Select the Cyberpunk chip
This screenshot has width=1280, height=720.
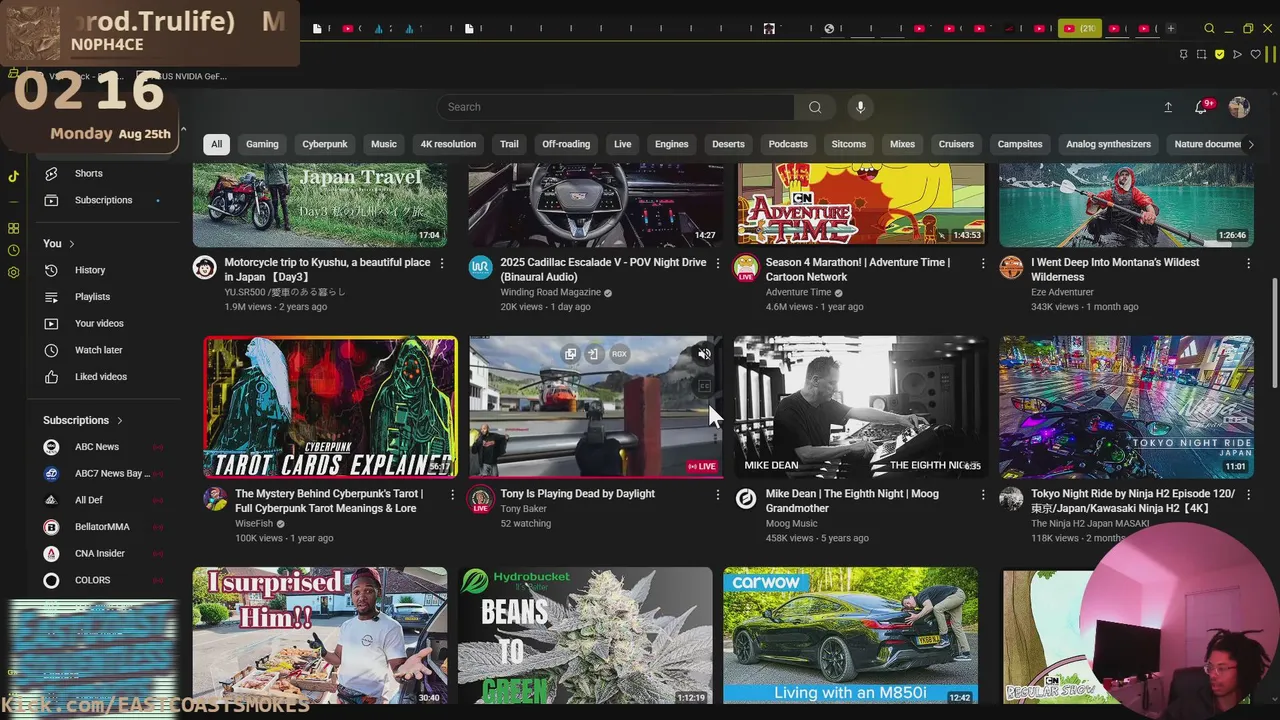325,144
